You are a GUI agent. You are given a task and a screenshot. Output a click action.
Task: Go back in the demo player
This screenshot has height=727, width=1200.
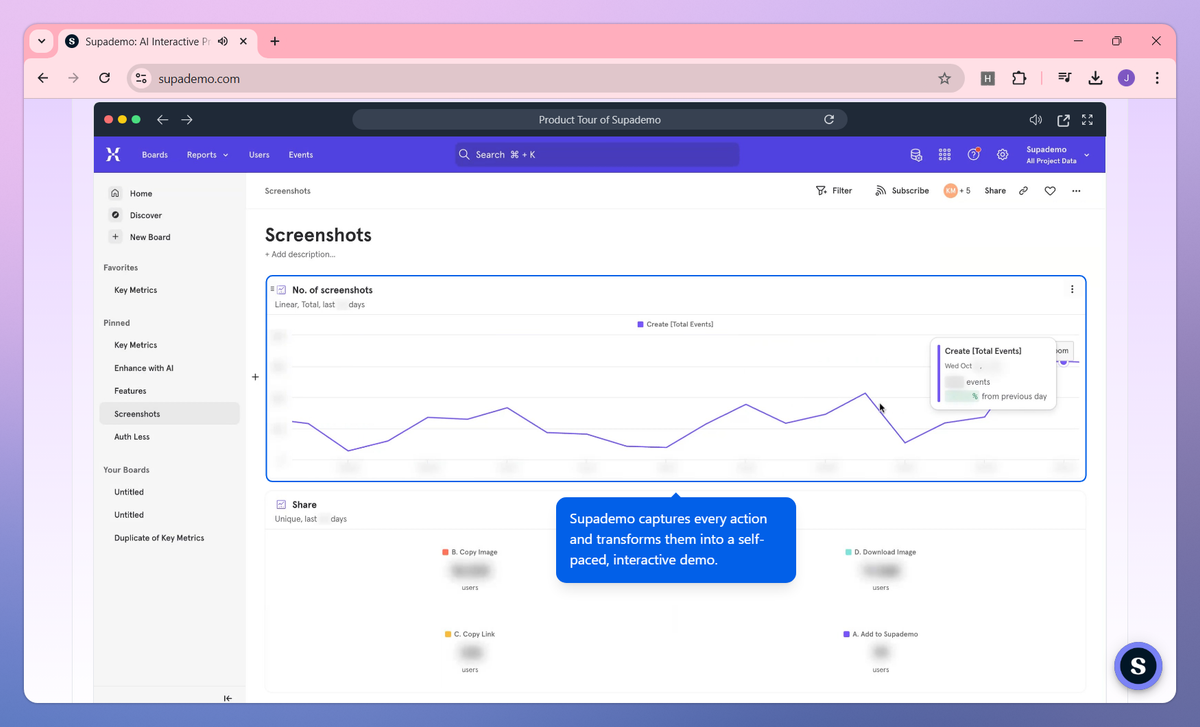click(x=162, y=120)
